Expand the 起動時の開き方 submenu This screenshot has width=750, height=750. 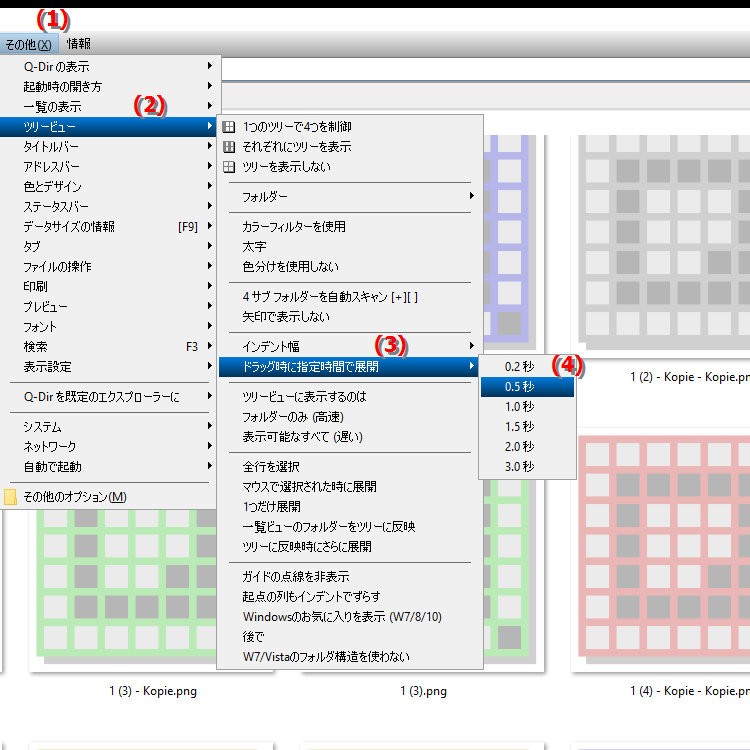[108, 87]
